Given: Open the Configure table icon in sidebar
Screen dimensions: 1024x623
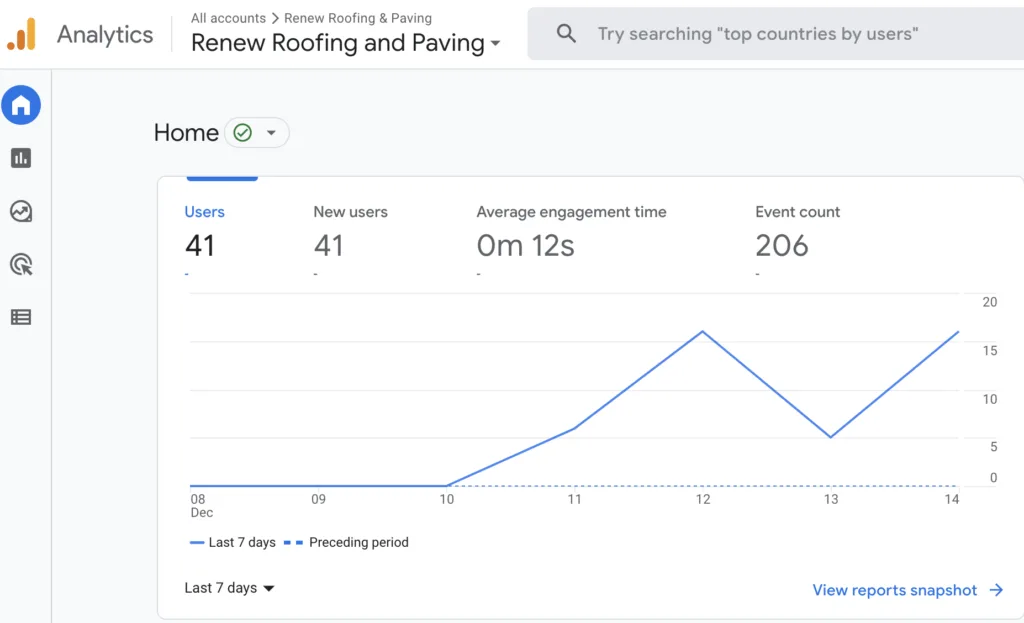Looking at the screenshot, I should tap(21, 317).
